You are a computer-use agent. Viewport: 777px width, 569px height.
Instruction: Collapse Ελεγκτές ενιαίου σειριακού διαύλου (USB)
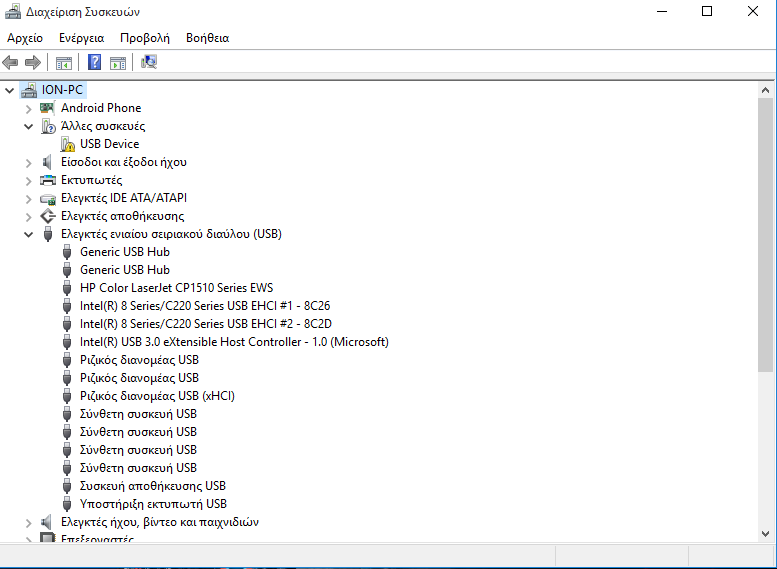coord(29,234)
